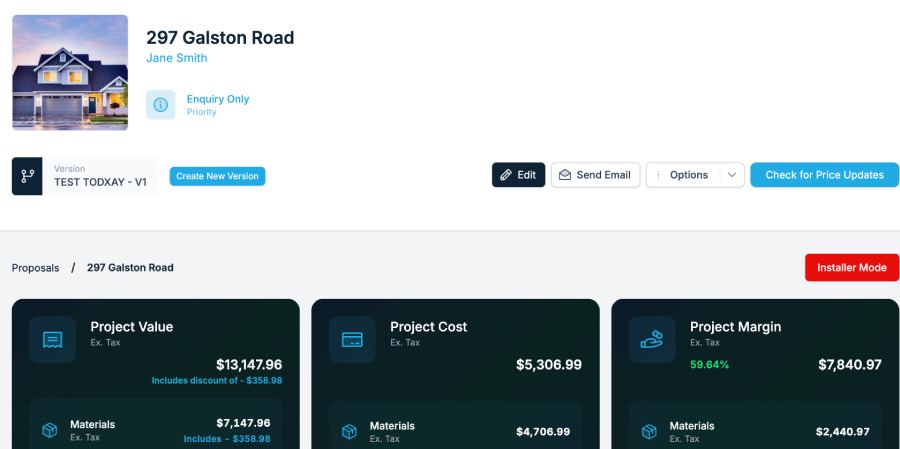Check for Price Updates
The width and height of the screenshot is (900, 449).
[x=824, y=175]
